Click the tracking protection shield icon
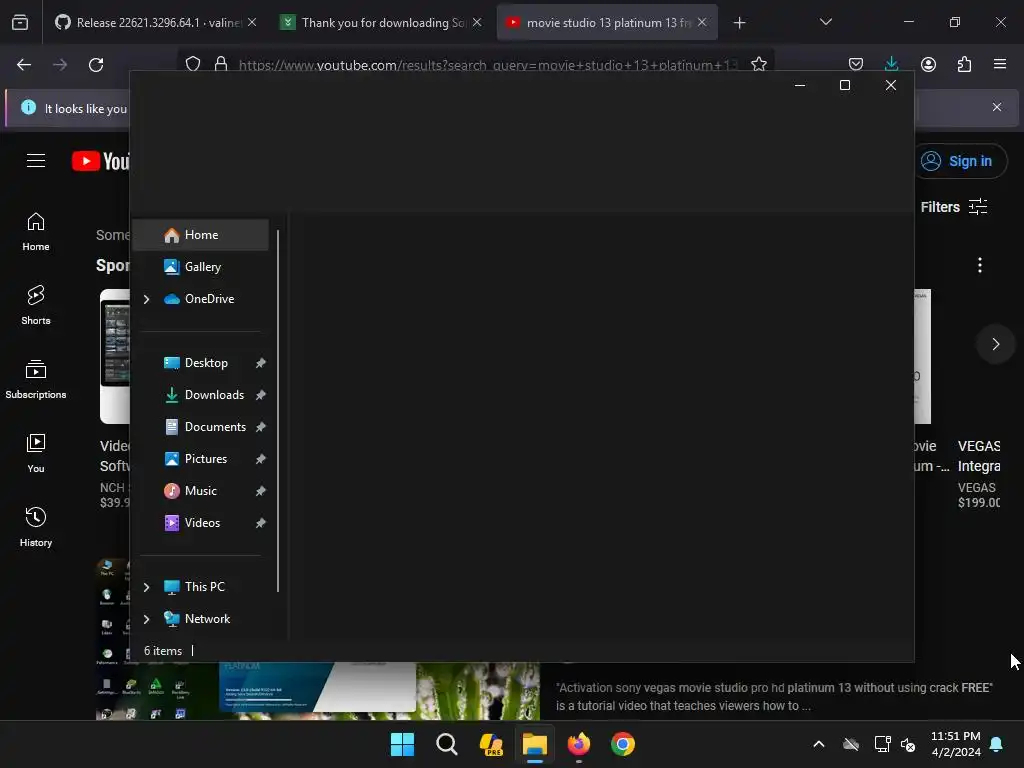Viewport: 1024px width, 768px height. tap(193, 64)
